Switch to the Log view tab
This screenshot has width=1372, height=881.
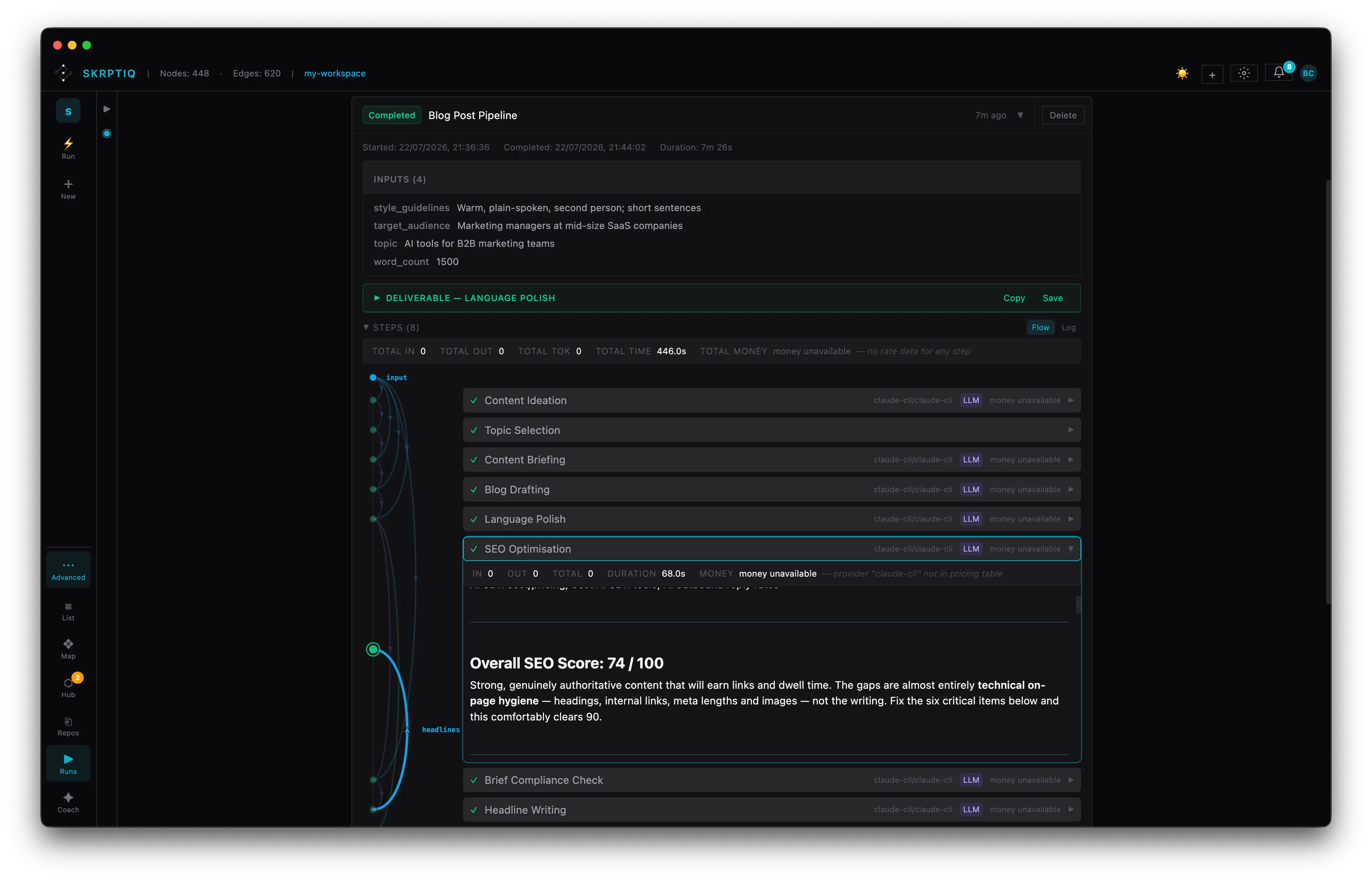coord(1068,327)
